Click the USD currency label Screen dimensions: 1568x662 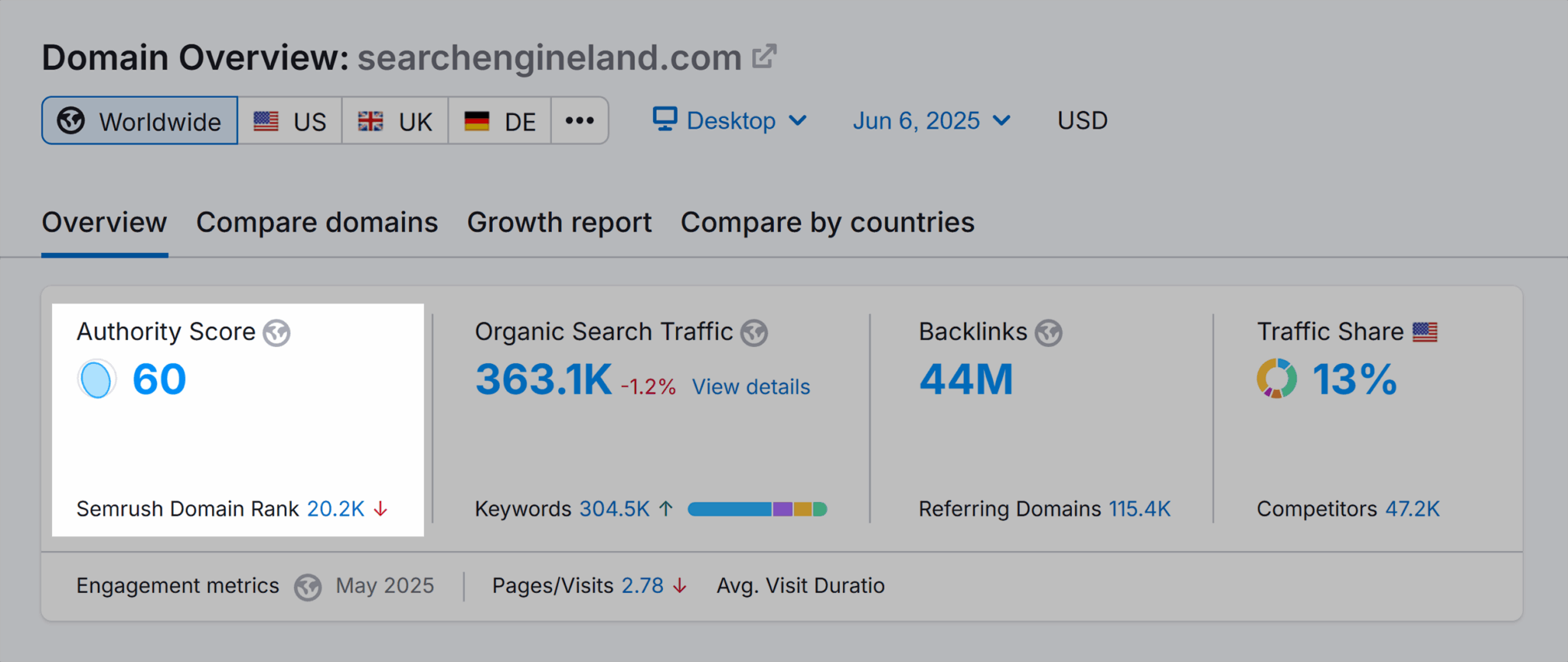point(1082,120)
